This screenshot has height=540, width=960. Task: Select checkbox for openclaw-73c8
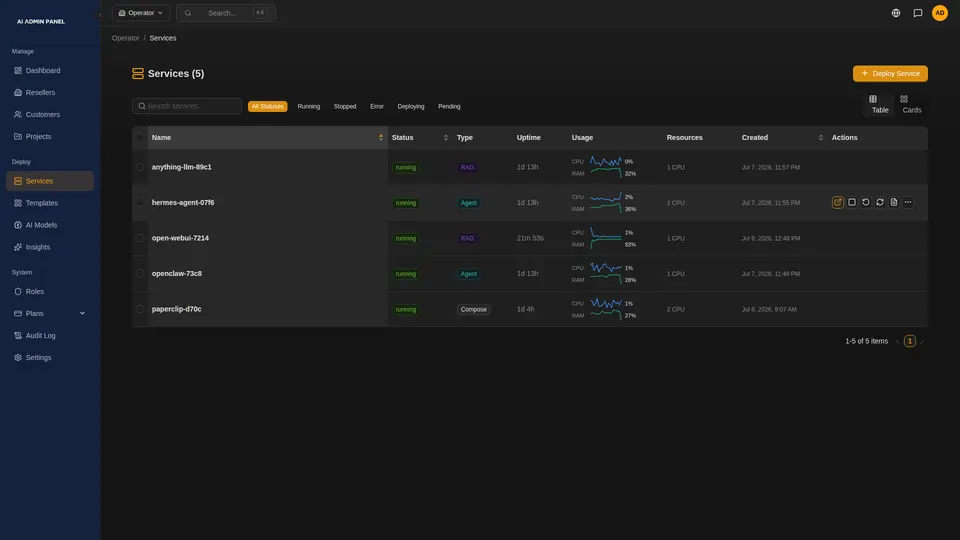(140, 274)
